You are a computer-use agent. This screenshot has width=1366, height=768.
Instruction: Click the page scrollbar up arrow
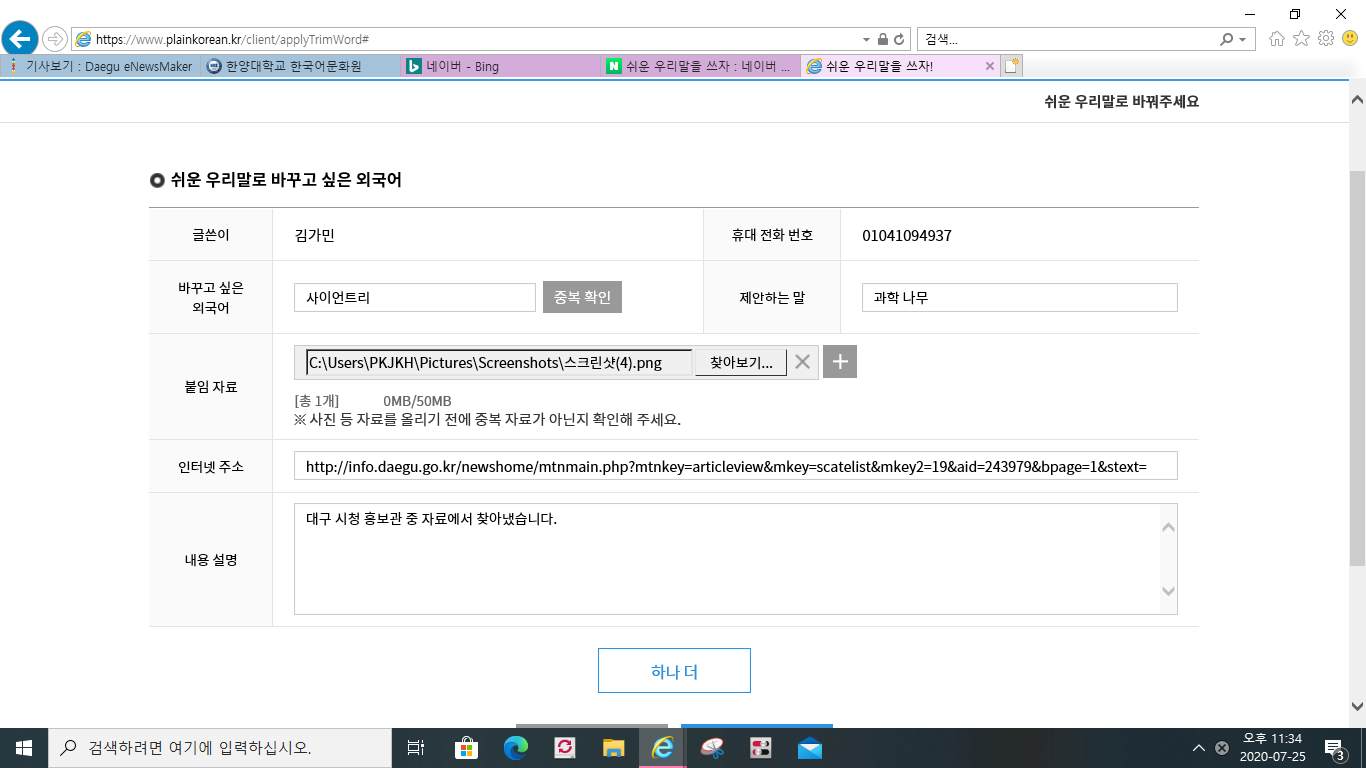click(x=1357, y=100)
